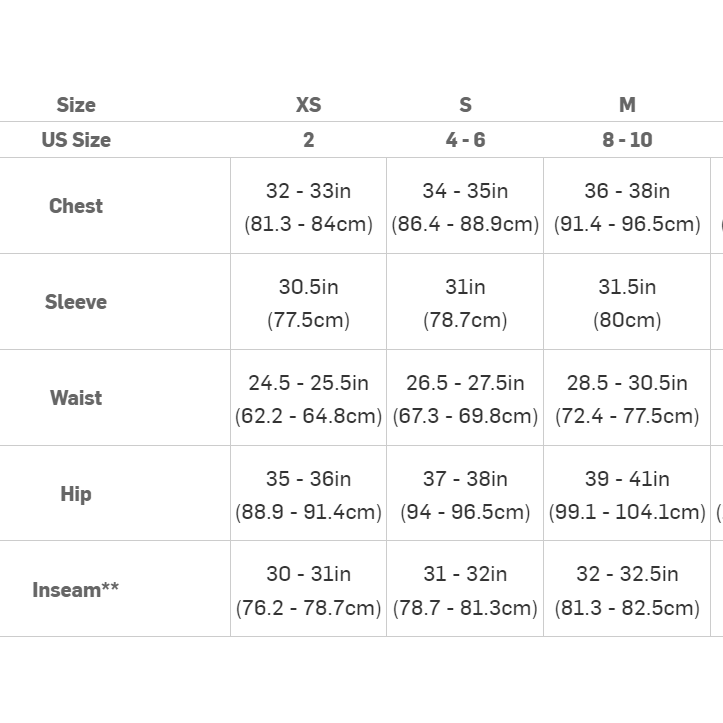723x723 pixels.
Task: Click the XS size column header
Action: tap(308, 105)
